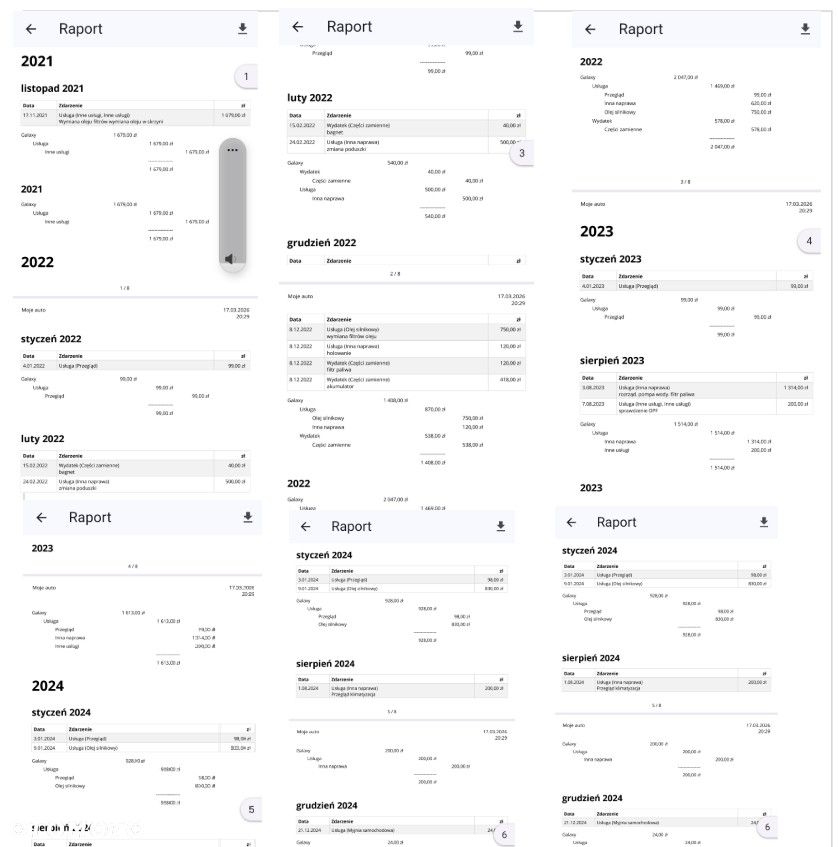Mute sound using volume panel speaker icon

231,259
